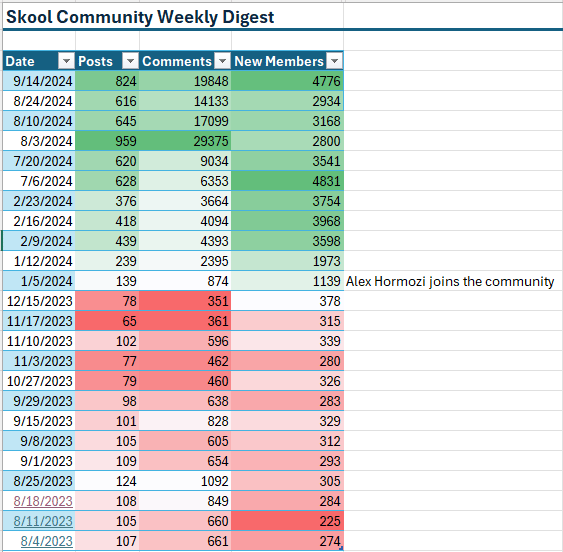Select the date cell 11/10/2023
This screenshot has width=563, height=552.
coord(39,341)
